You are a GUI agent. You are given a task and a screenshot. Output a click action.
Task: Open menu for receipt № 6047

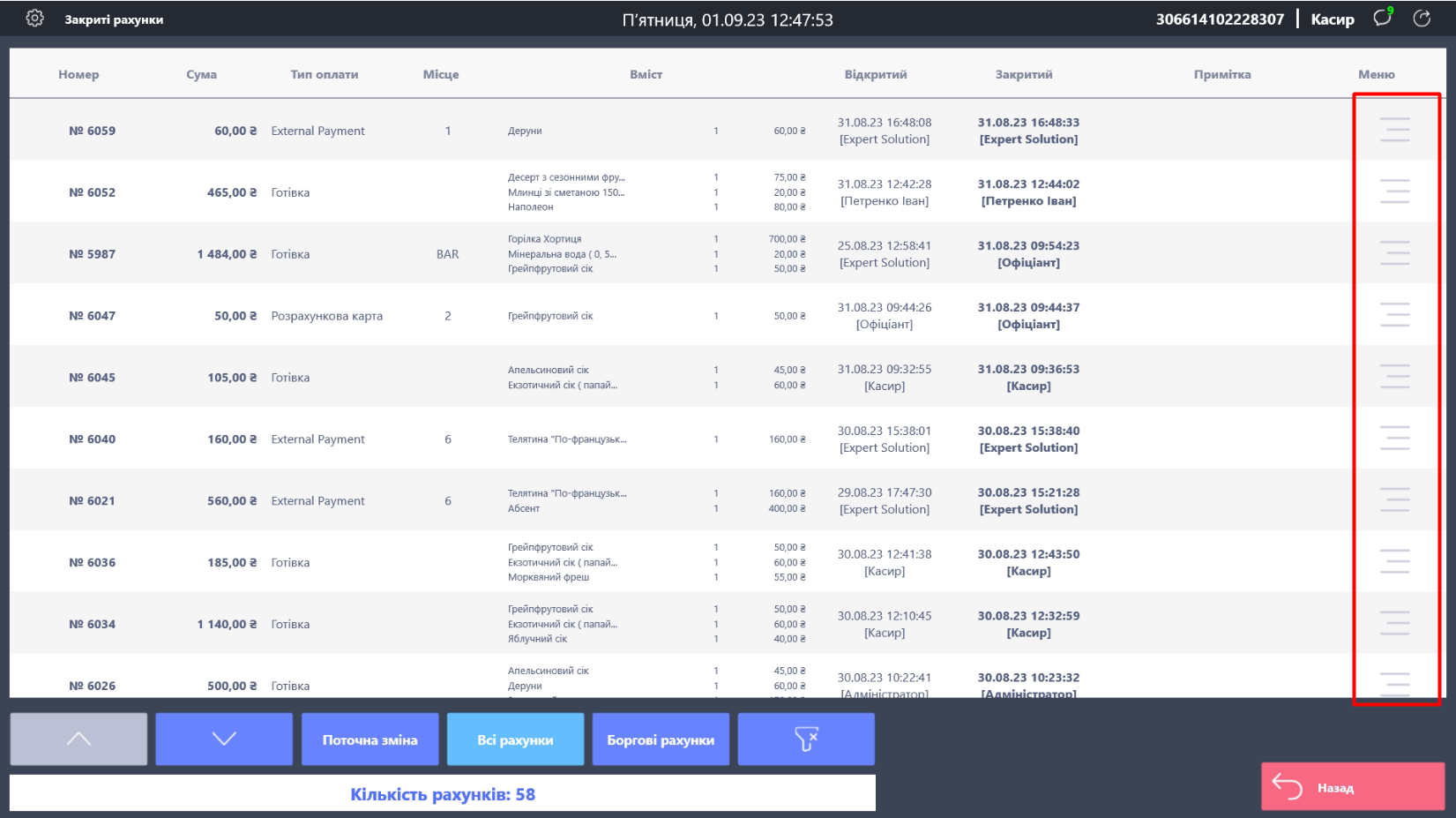[1394, 315]
